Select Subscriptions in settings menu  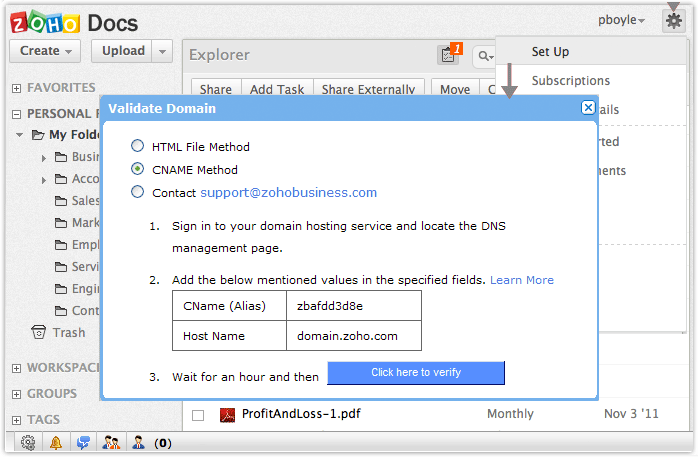point(571,81)
